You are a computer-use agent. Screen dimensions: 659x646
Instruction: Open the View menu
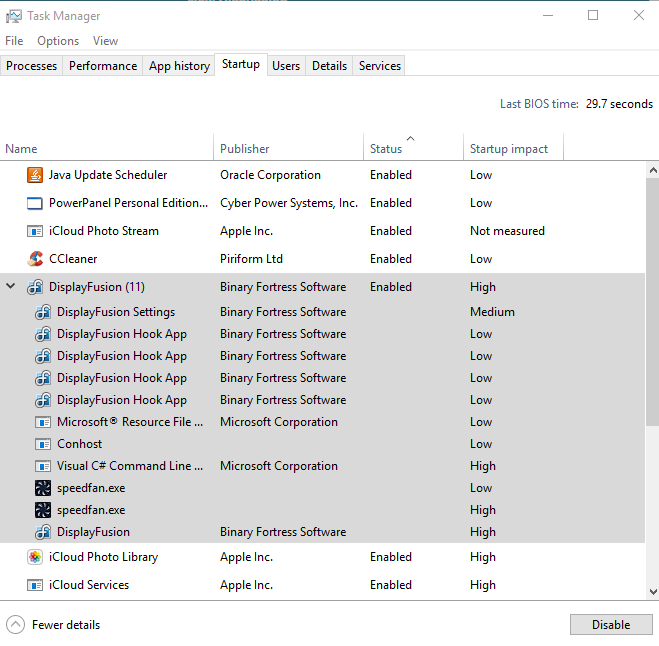(x=105, y=41)
